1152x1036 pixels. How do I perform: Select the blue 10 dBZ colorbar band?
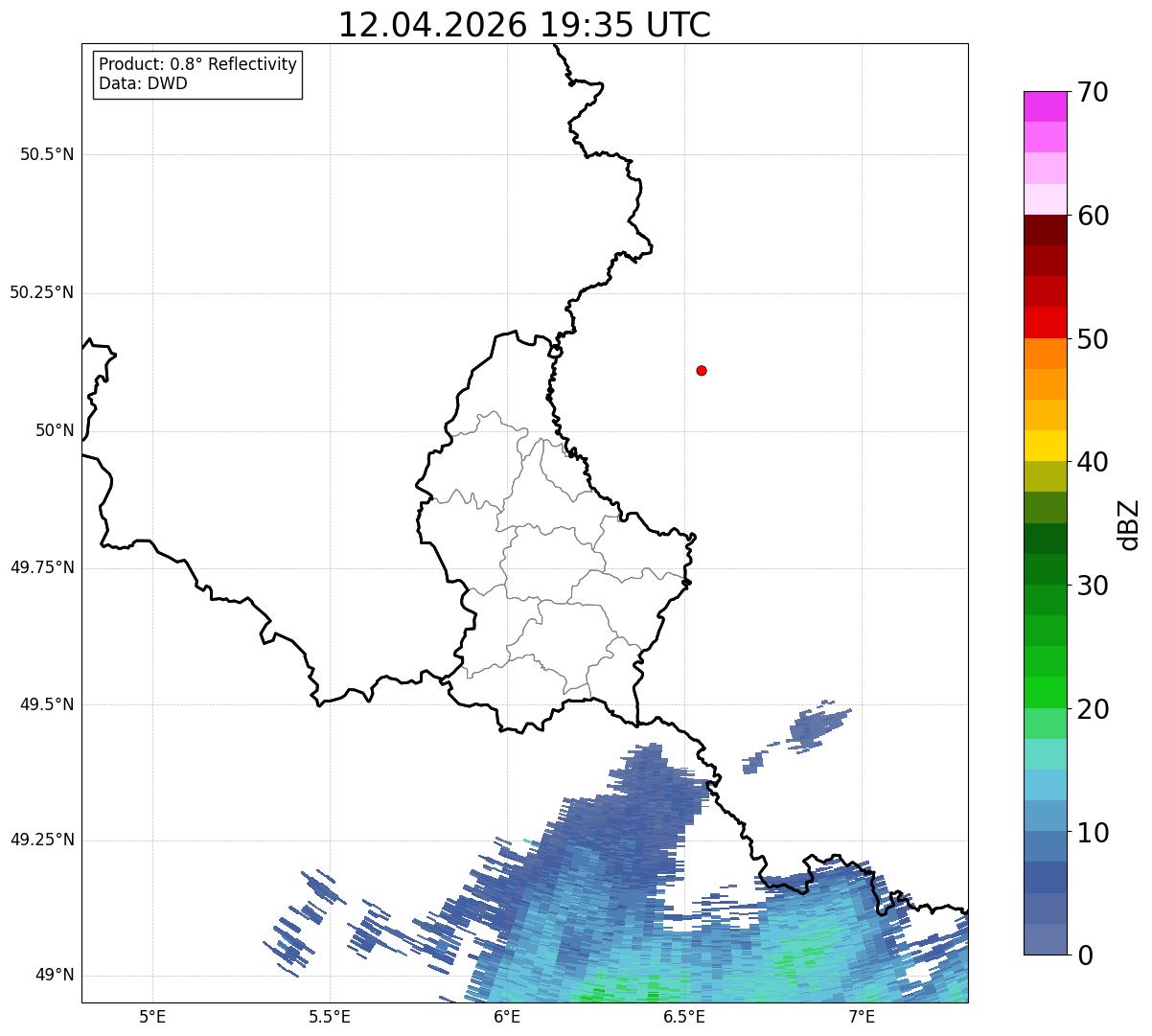click(x=1045, y=816)
